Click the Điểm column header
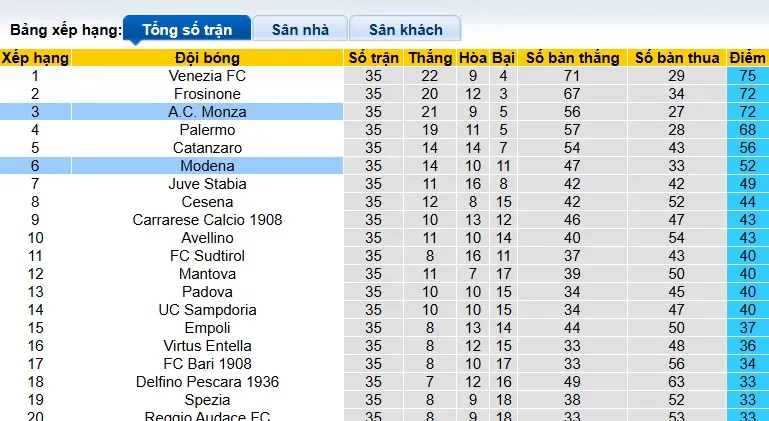Image resolution: width=769 pixels, height=421 pixels. coord(747,58)
